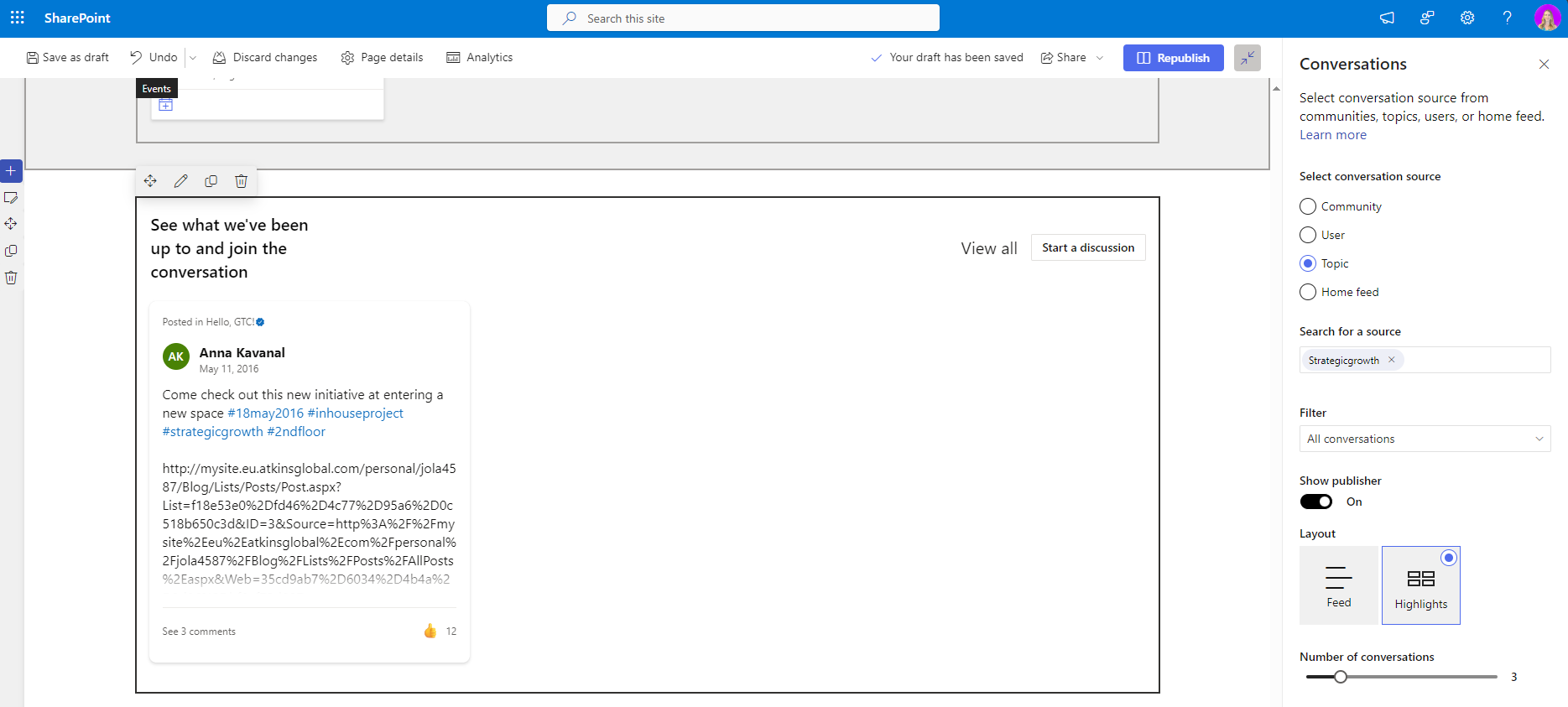Click the #strategicgrowth hashtag link
The width and height of the screenshot is (1568, 707).
pos(212,432)
